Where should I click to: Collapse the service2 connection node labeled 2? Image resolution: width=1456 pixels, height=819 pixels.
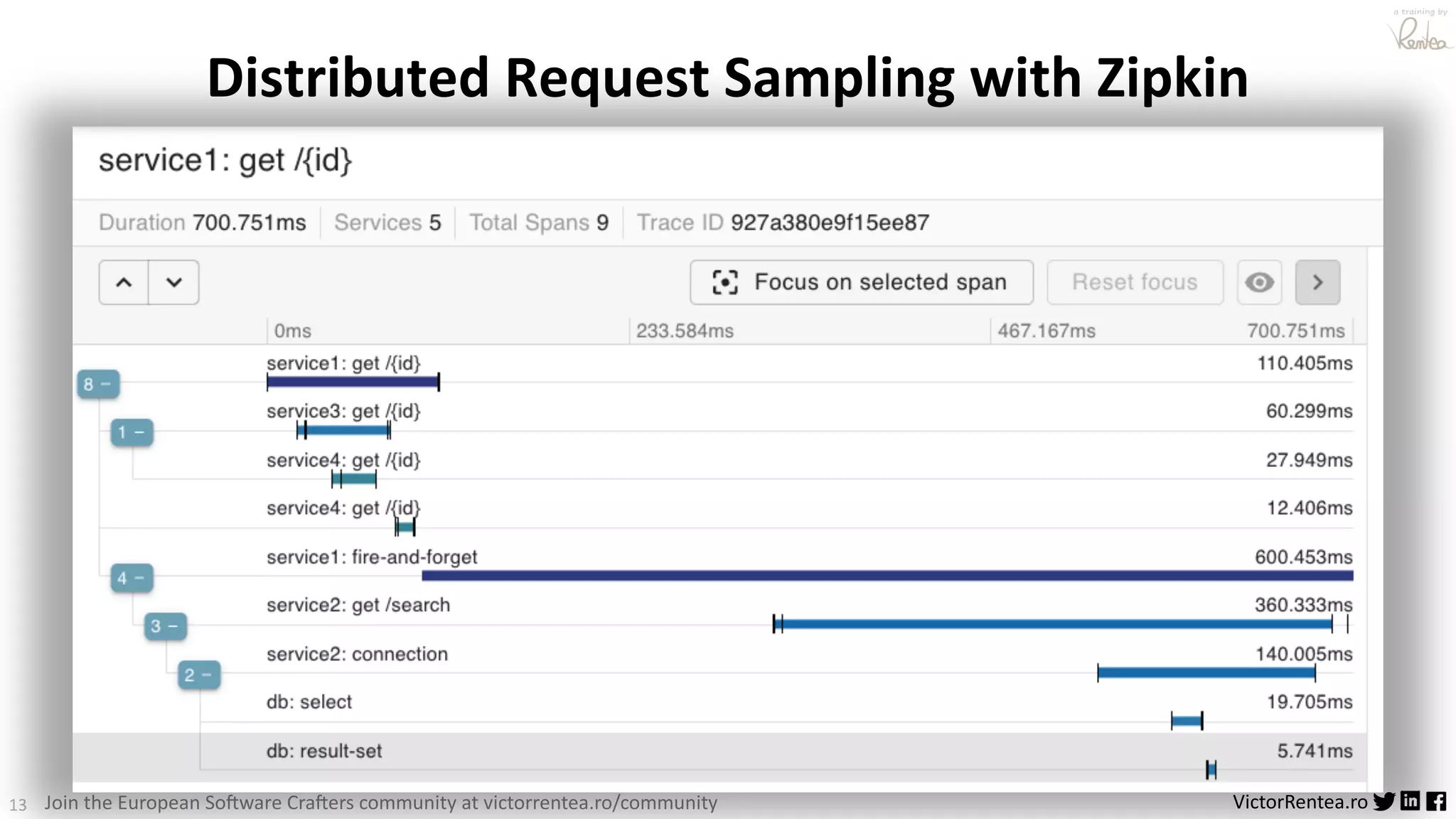[198, 675]
